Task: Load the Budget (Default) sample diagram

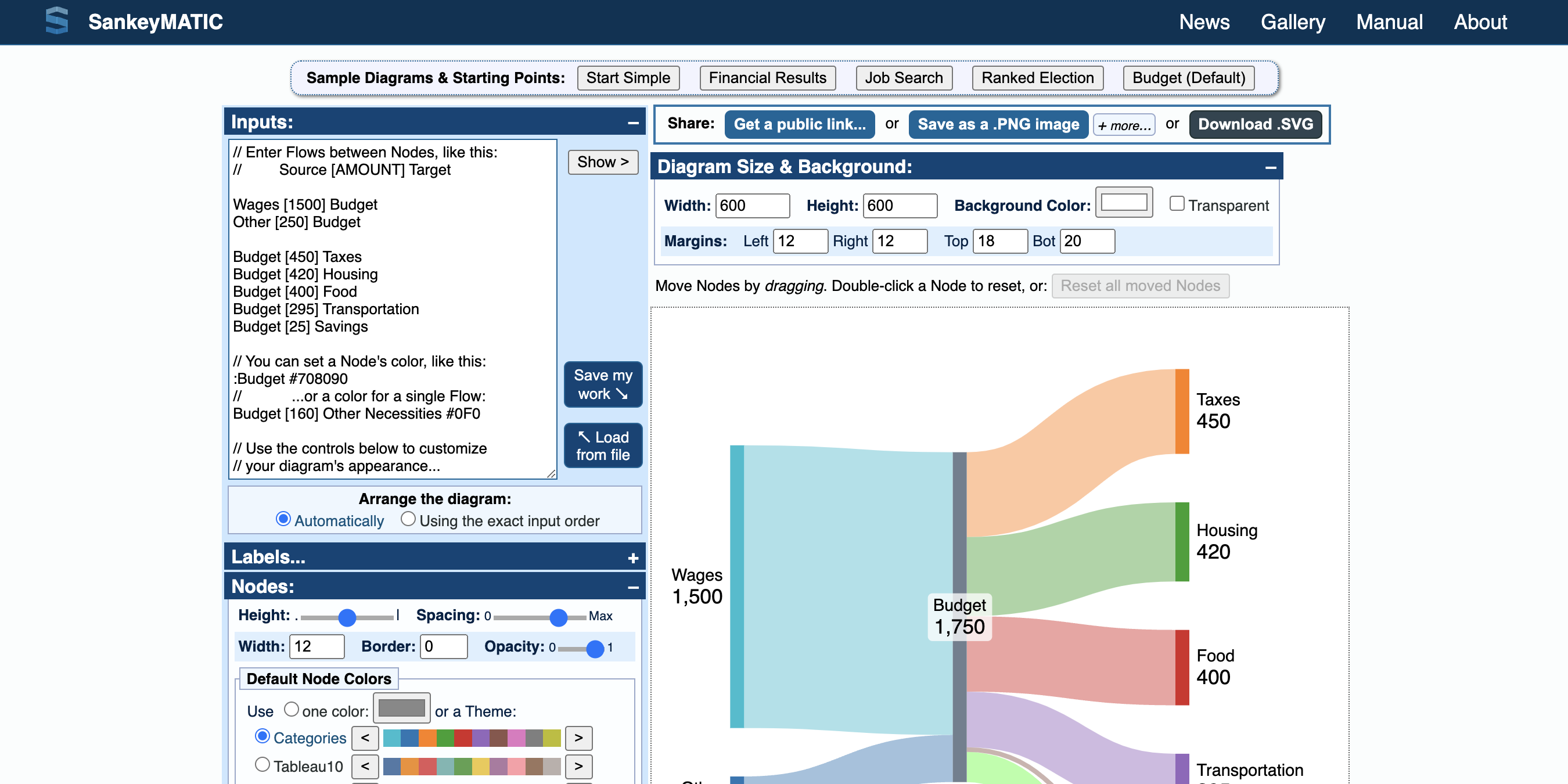Action: pyautogui.click(x=1188, y=78)
